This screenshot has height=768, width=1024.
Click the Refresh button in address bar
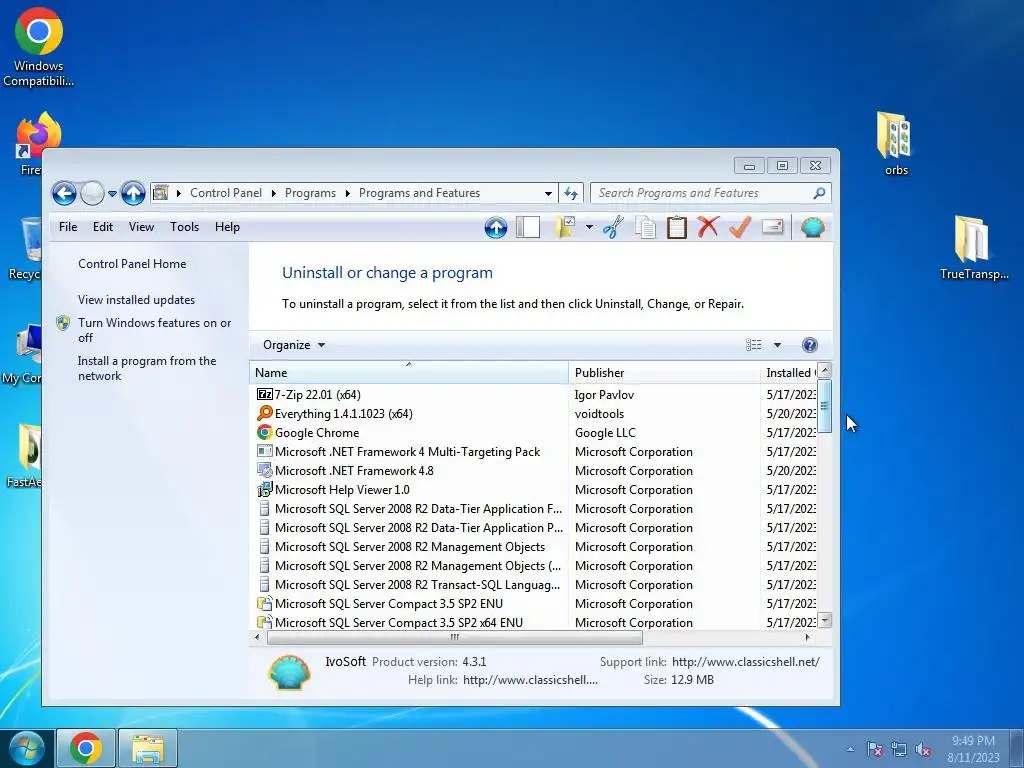571,193
